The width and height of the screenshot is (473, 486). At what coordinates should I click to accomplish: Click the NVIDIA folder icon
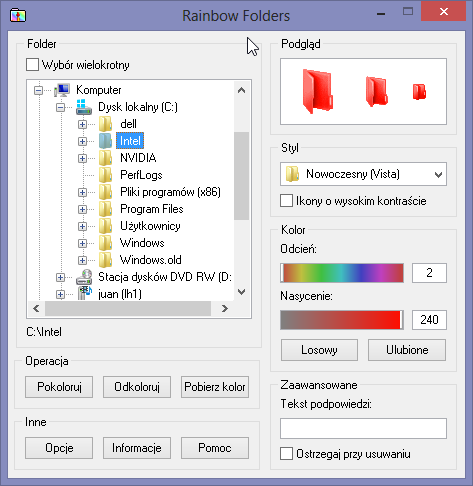pos(105,158)
